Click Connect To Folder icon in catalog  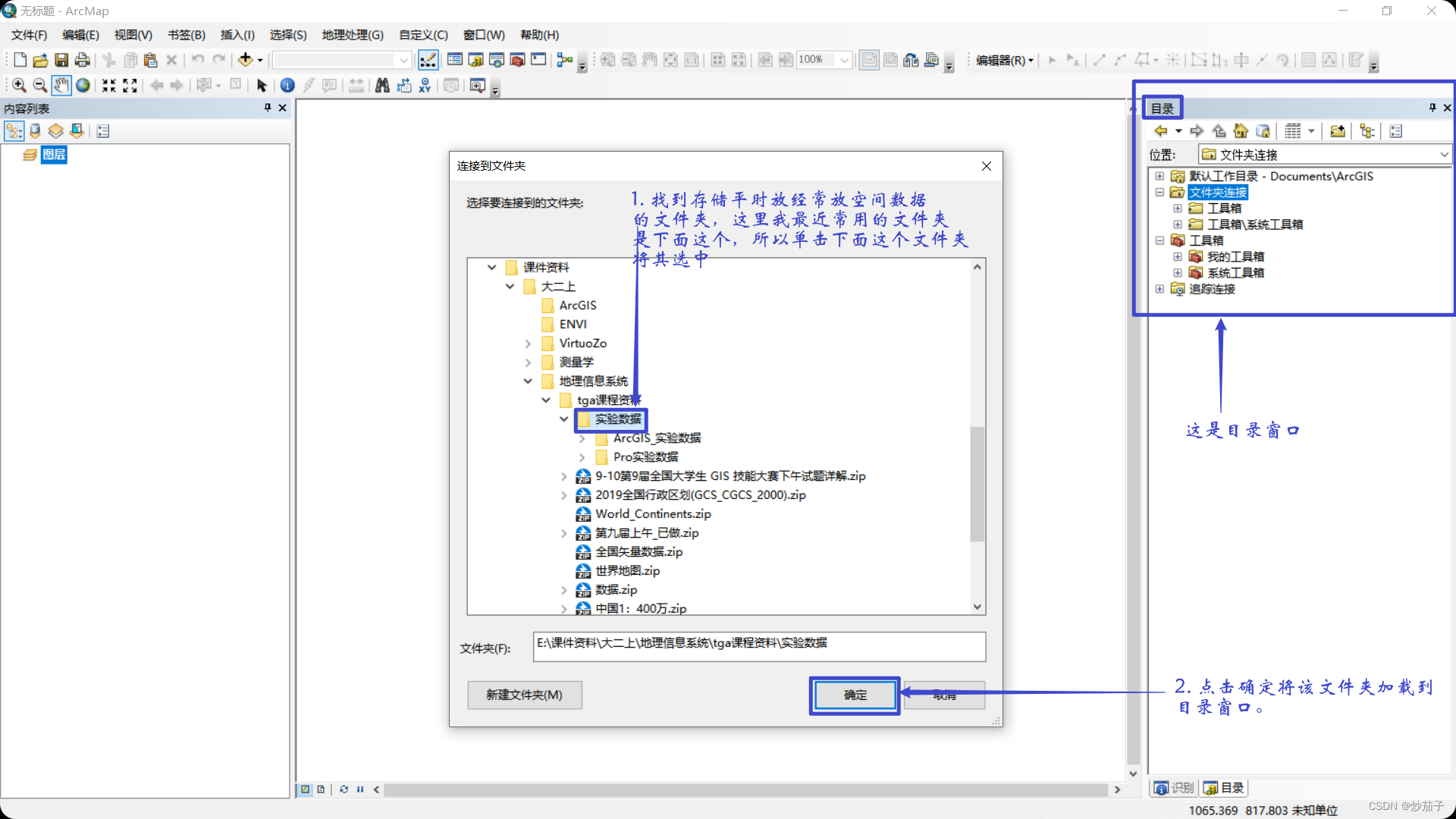tap(1338, 131)
